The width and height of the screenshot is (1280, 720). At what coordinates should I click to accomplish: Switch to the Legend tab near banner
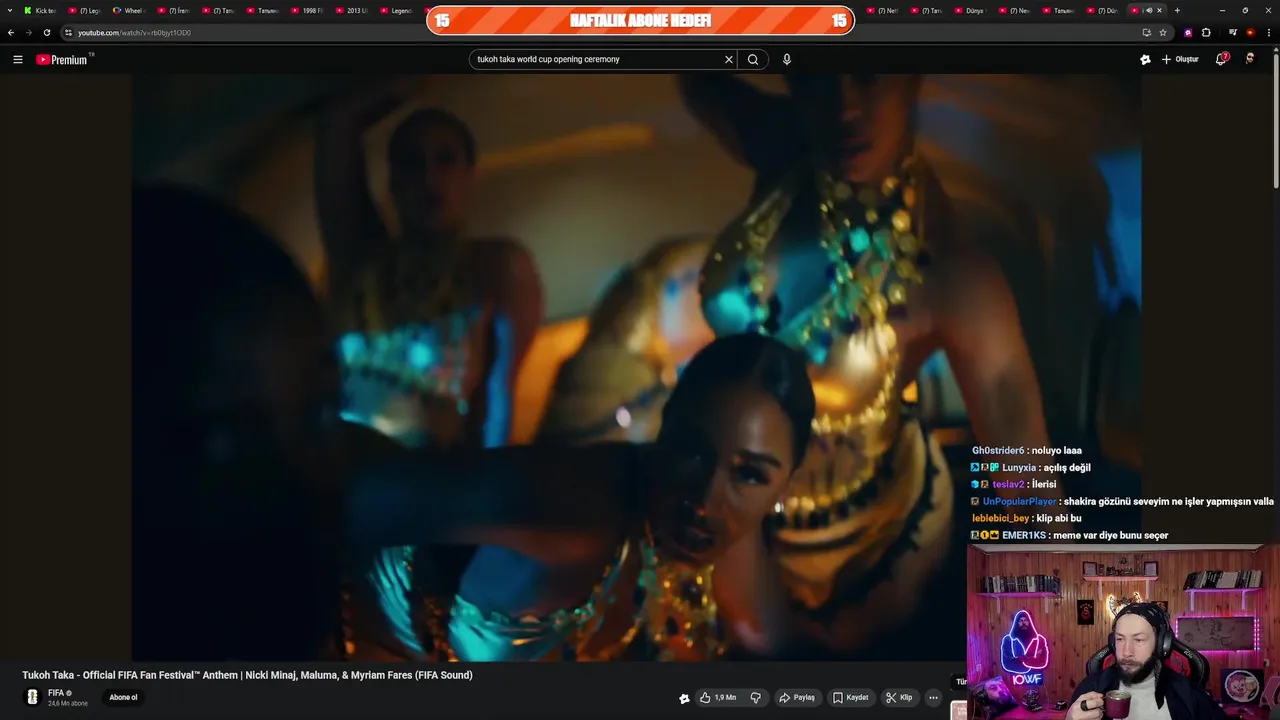coord(396,10)
